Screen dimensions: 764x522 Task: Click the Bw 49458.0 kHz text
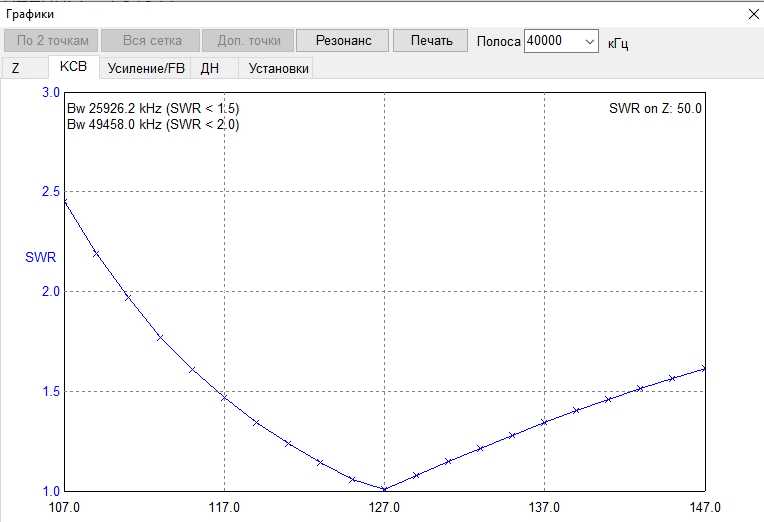153,124
